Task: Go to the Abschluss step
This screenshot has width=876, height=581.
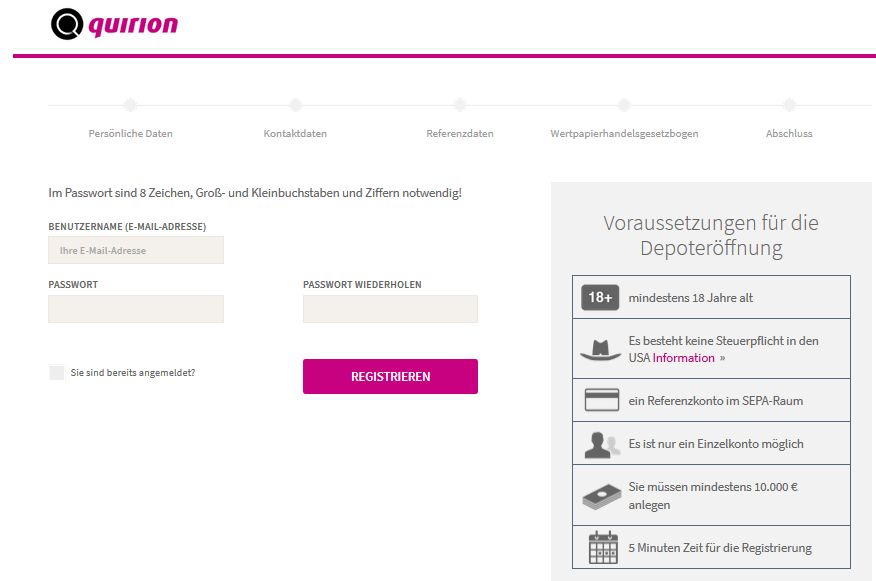Action: pos(789,134)
